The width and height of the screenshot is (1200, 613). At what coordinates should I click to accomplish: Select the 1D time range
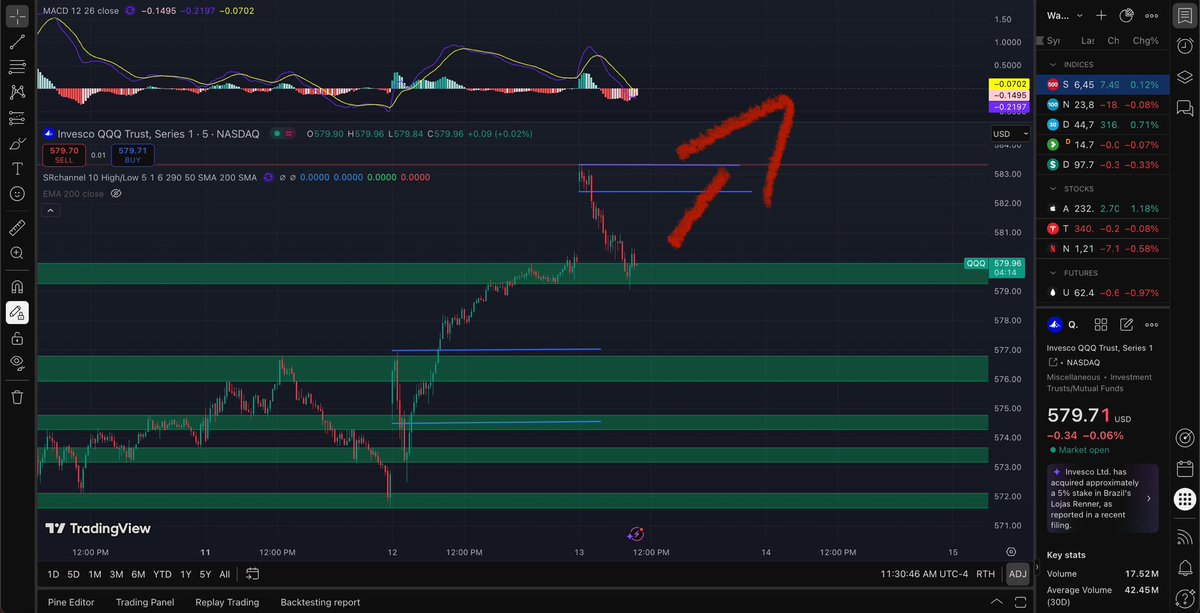tap(54, 574)
